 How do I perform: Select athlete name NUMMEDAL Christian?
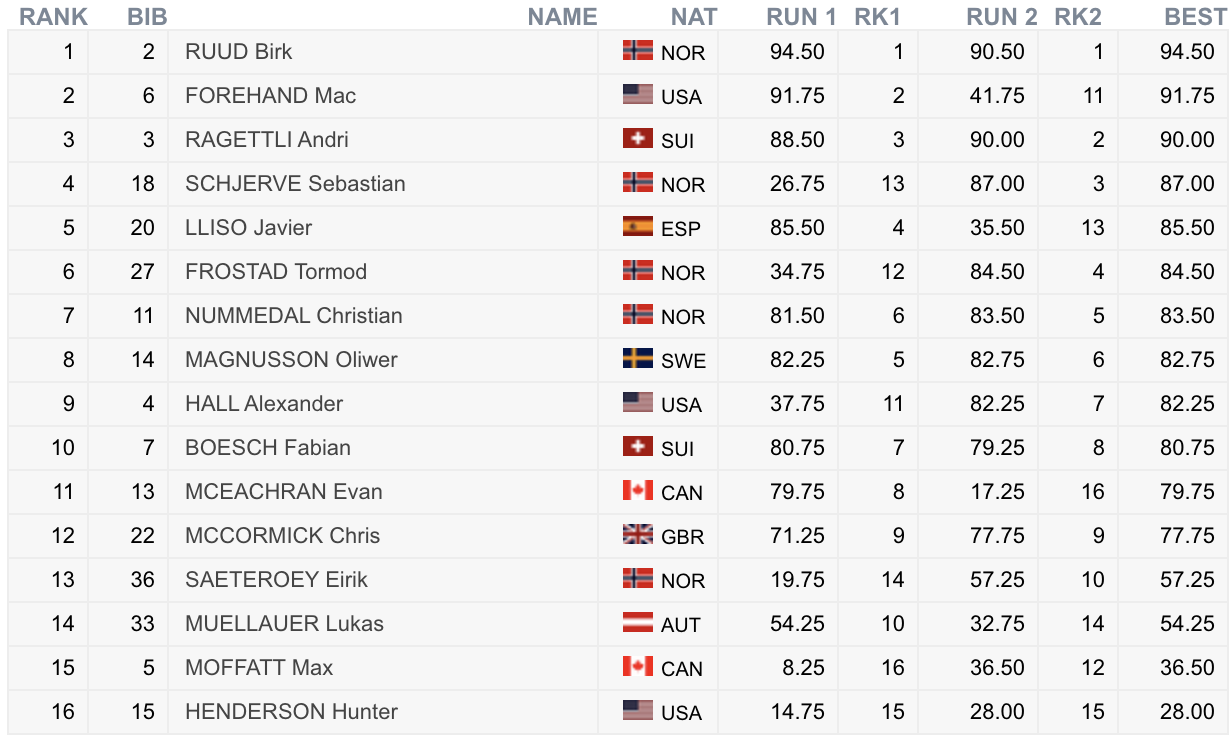coord(294,315)
